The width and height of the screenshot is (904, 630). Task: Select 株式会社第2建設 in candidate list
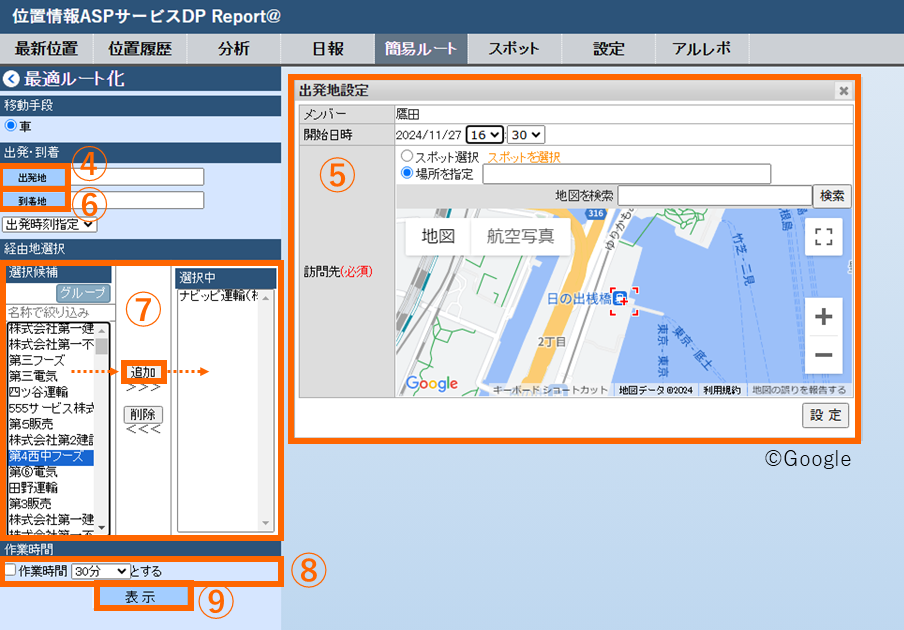click(51, 440)
